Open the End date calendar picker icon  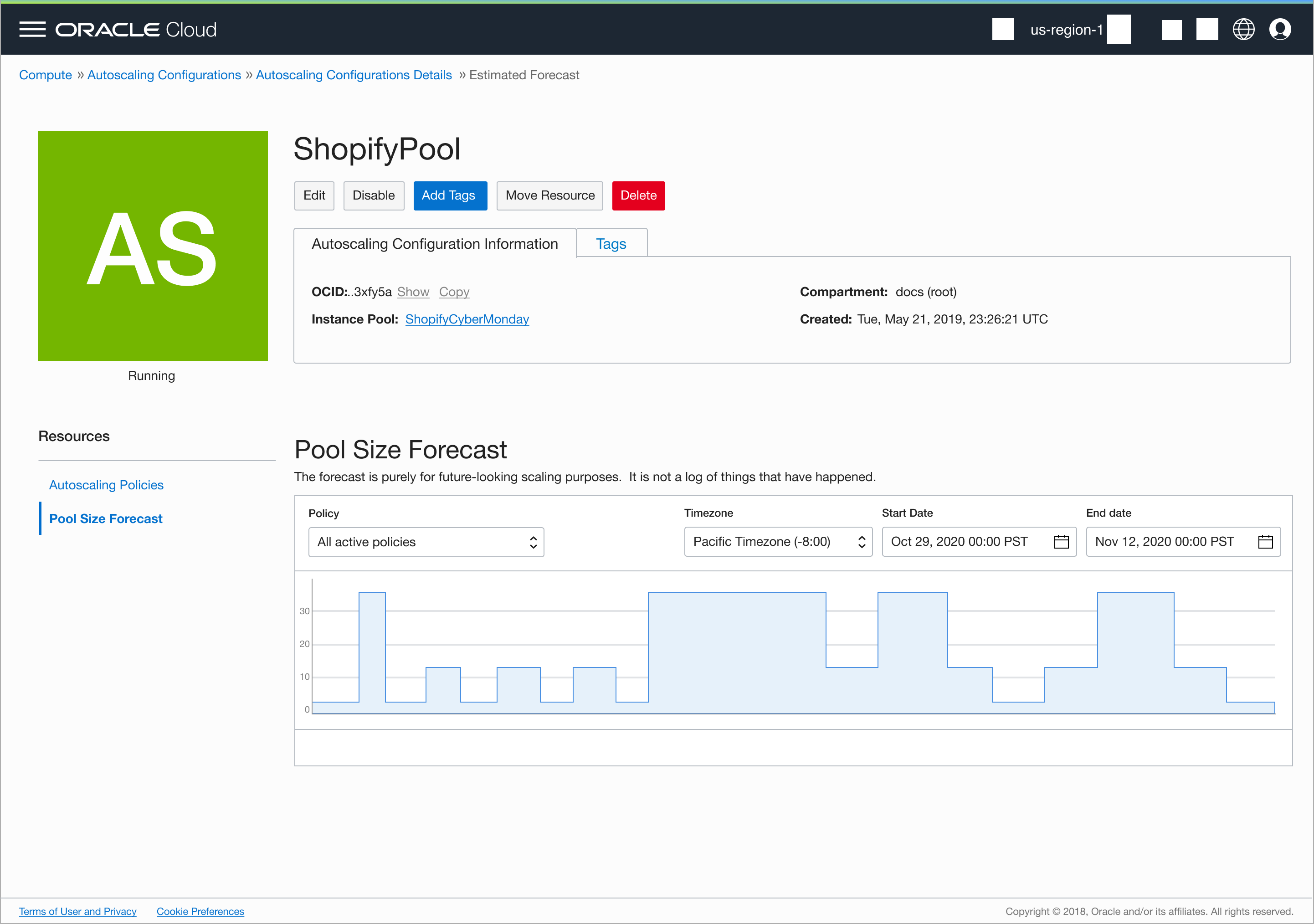(1265, 541)
